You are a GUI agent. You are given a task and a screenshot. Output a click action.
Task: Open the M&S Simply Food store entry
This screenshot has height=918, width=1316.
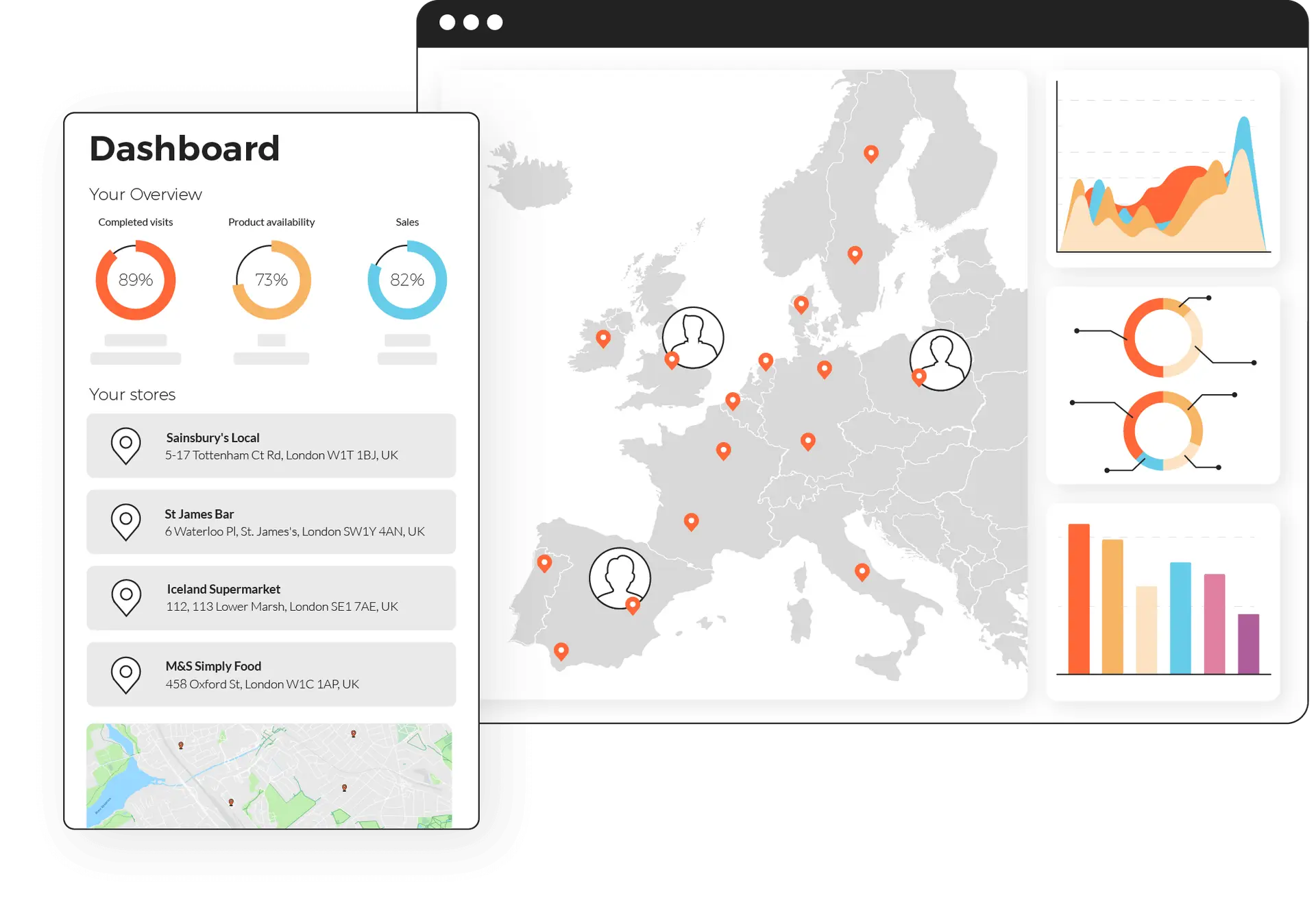271,675
